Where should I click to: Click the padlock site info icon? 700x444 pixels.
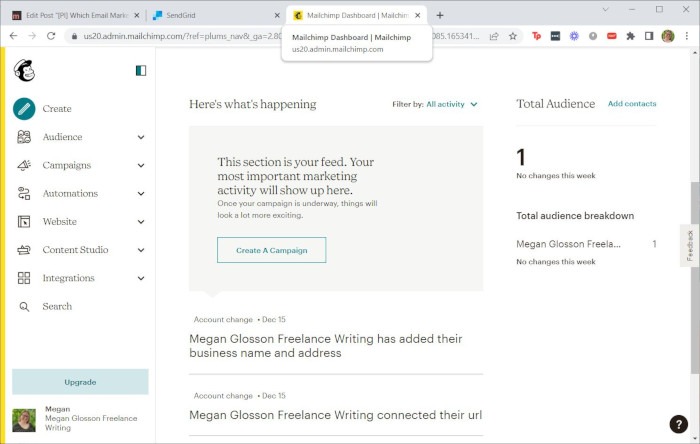pos(74,36)
